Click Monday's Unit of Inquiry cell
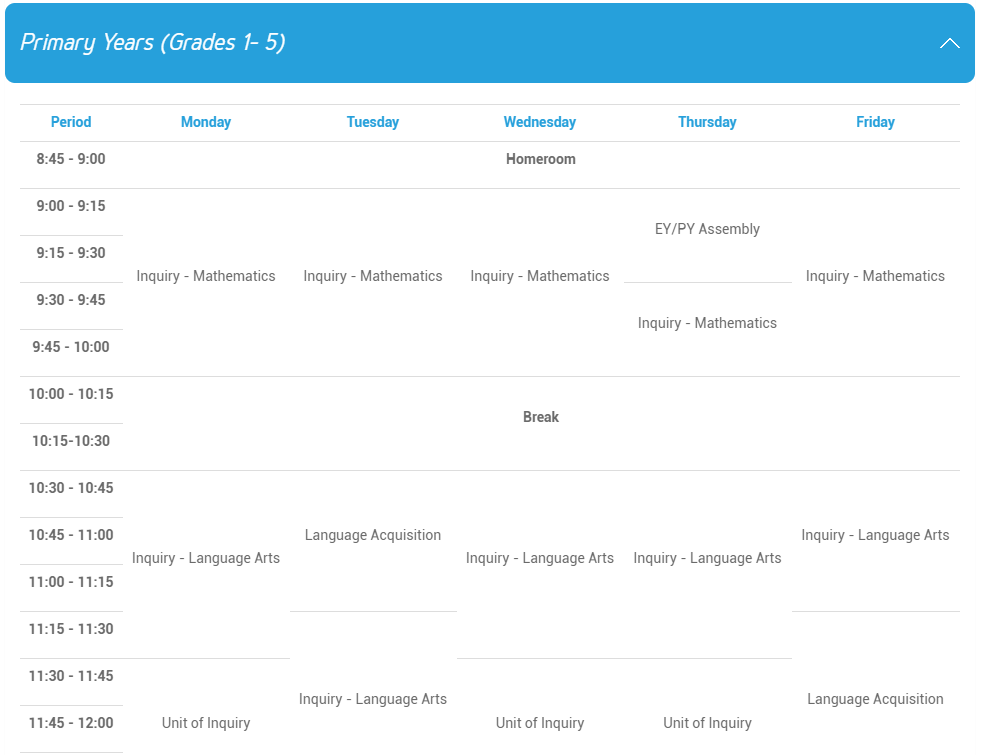 pos(206,723)
